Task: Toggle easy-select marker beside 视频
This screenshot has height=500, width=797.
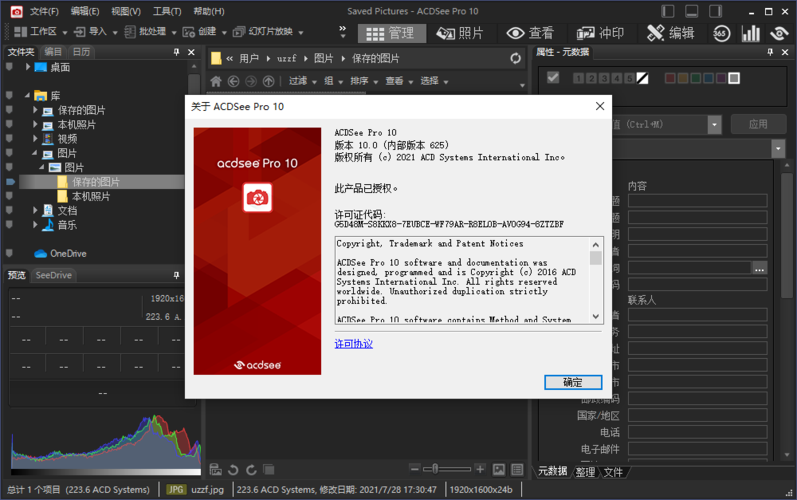Action: click(x=9, y=138)
